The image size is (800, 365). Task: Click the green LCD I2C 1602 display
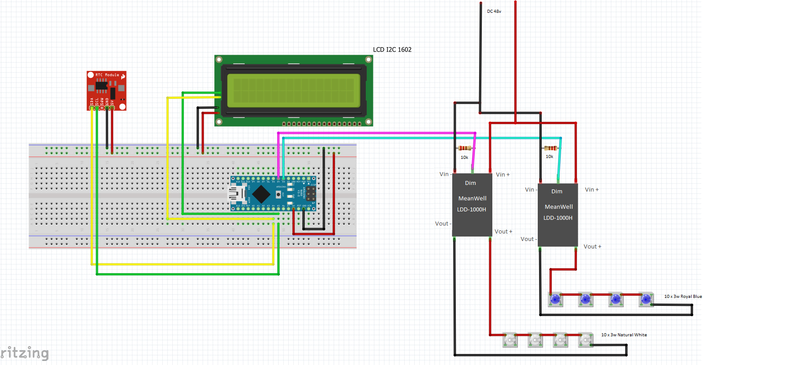[x=293, y=90]
